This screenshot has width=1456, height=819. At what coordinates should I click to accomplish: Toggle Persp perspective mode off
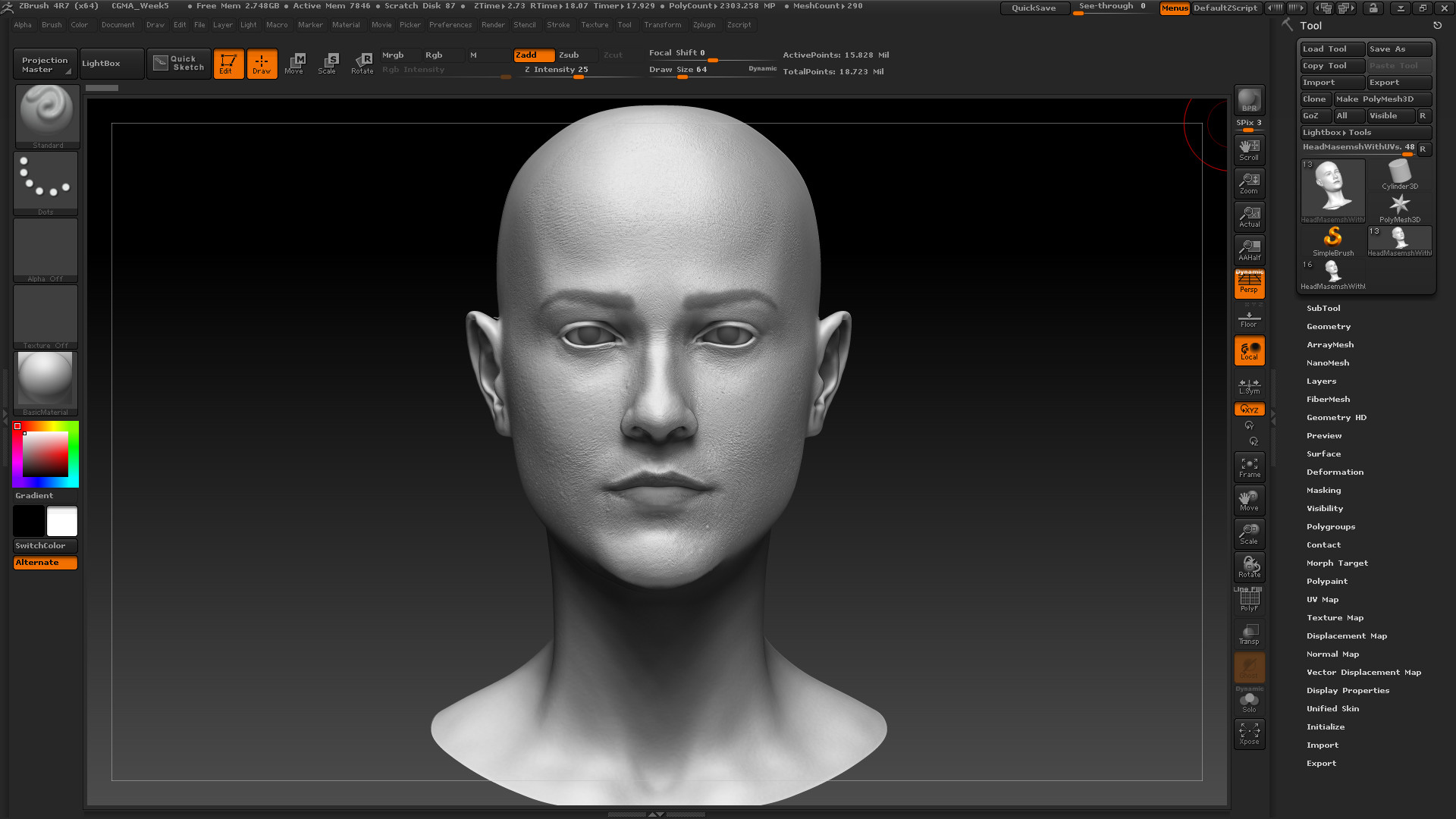coord(1249,284)
